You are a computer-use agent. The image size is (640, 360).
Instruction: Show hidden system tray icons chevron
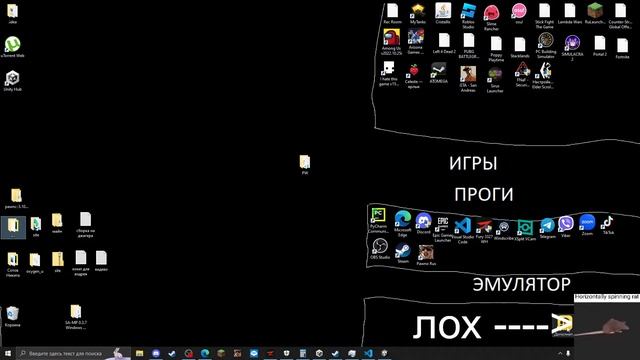[x=560, y=353]
